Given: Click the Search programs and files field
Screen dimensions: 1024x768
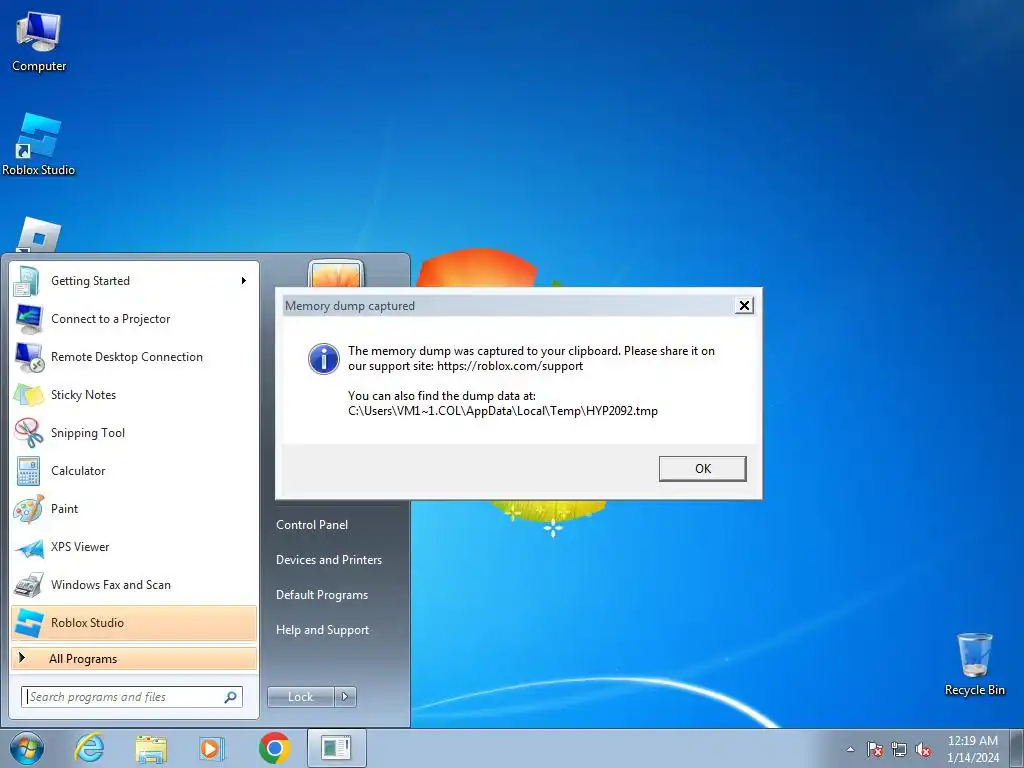Looking at the screenshot, I should [x=131, y=697].
